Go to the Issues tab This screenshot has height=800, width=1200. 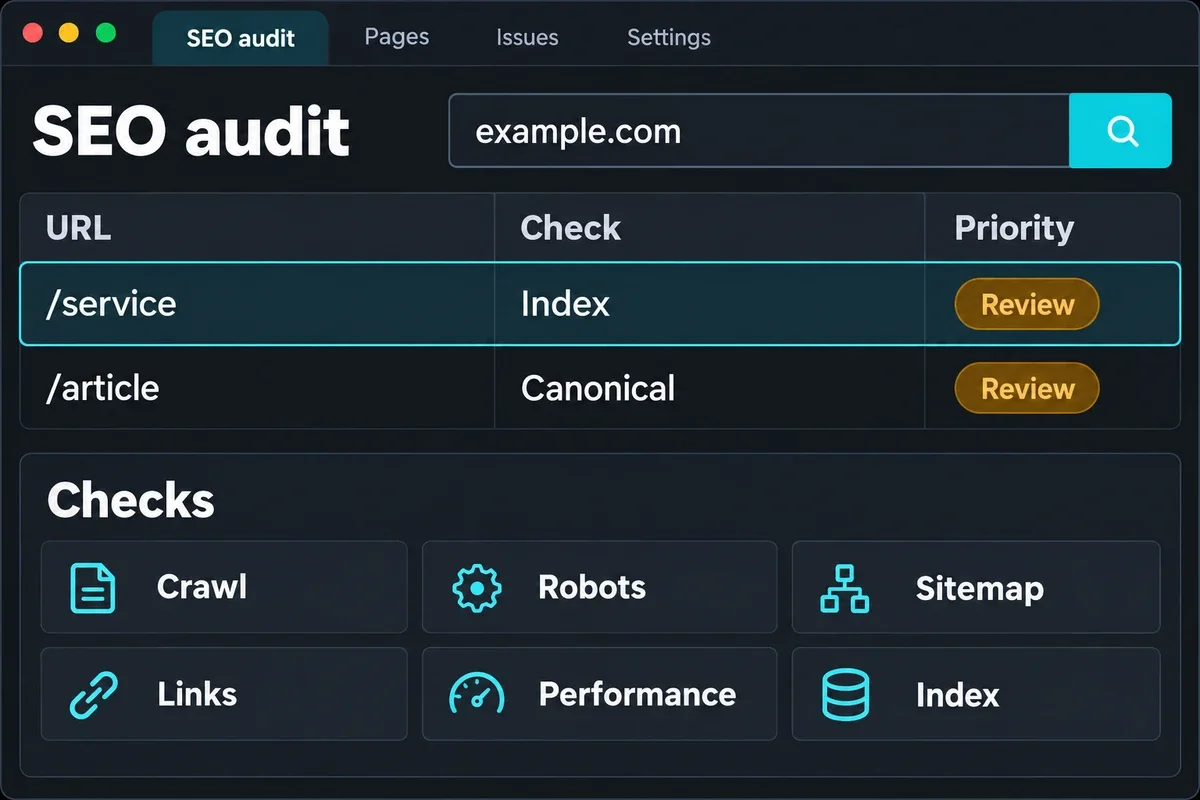527,38
